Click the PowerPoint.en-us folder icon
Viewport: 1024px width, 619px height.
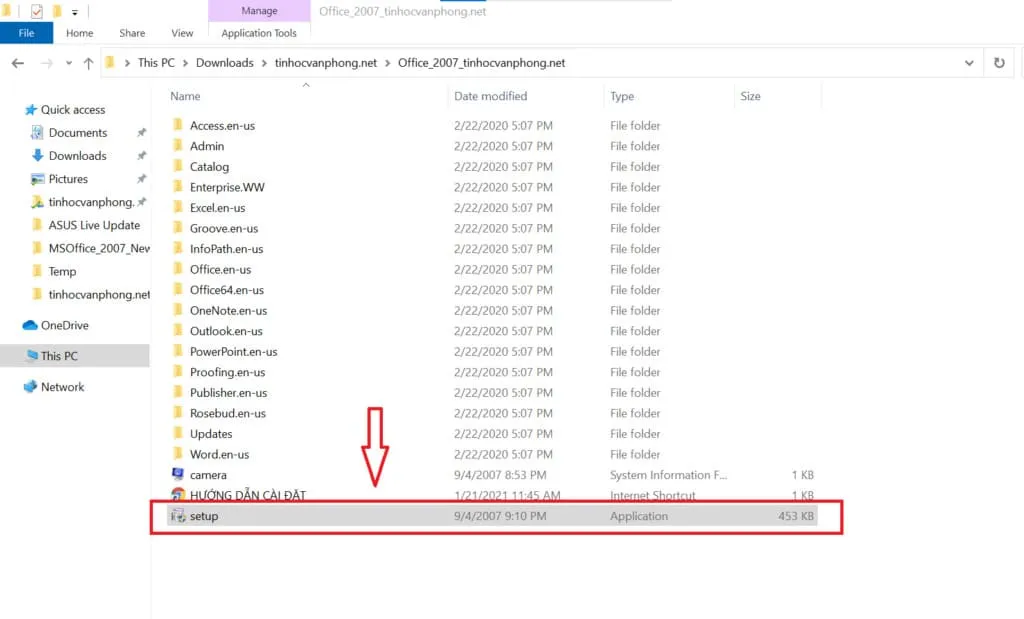tap(178, 351)
